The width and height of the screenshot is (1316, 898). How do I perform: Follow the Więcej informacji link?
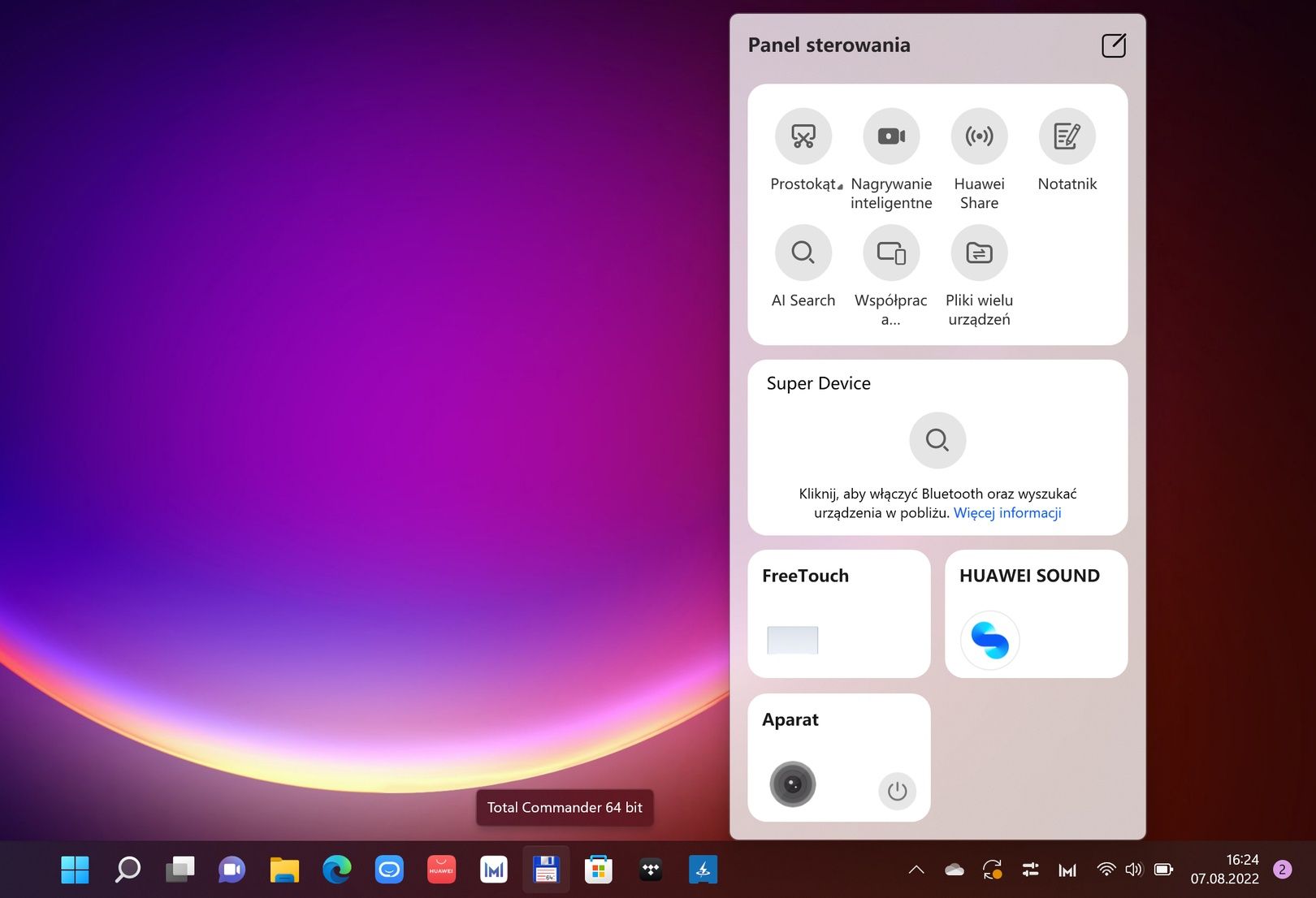pyautogui.click(x=1007, y=512)
